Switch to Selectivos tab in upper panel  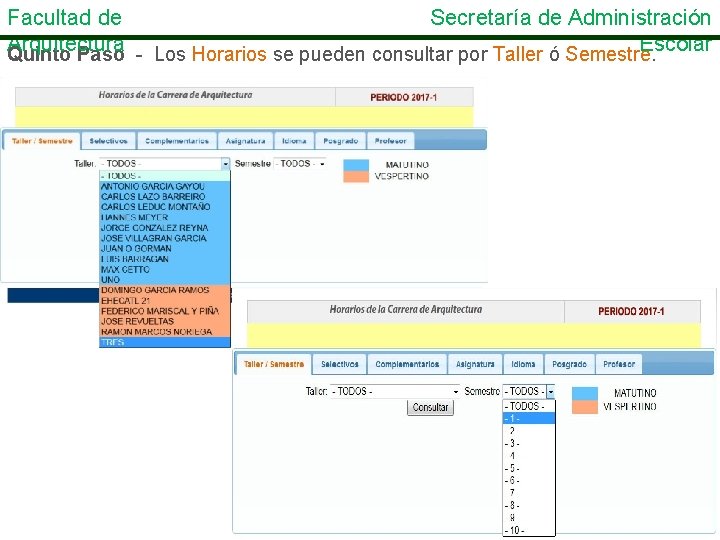[x=108, y=141]
